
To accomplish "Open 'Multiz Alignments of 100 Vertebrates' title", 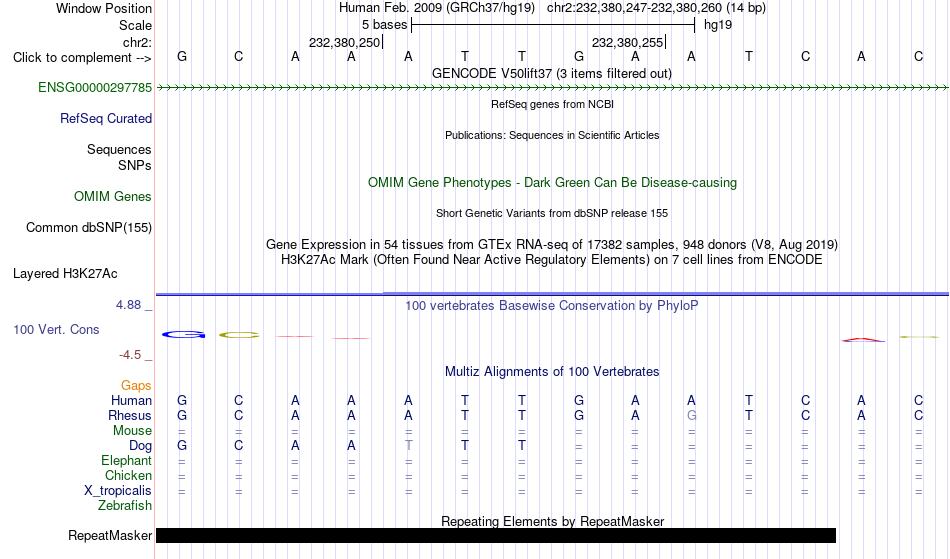I will coord(552,371).
